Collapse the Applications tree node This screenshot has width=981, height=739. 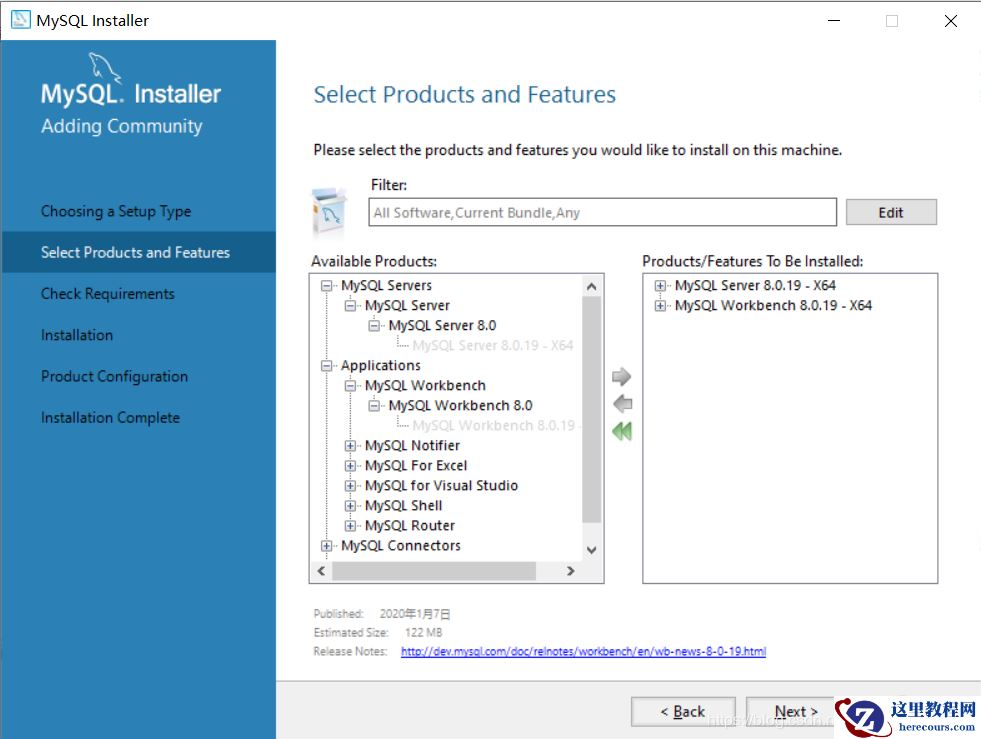pyautogui.click(x=326, y=366)
